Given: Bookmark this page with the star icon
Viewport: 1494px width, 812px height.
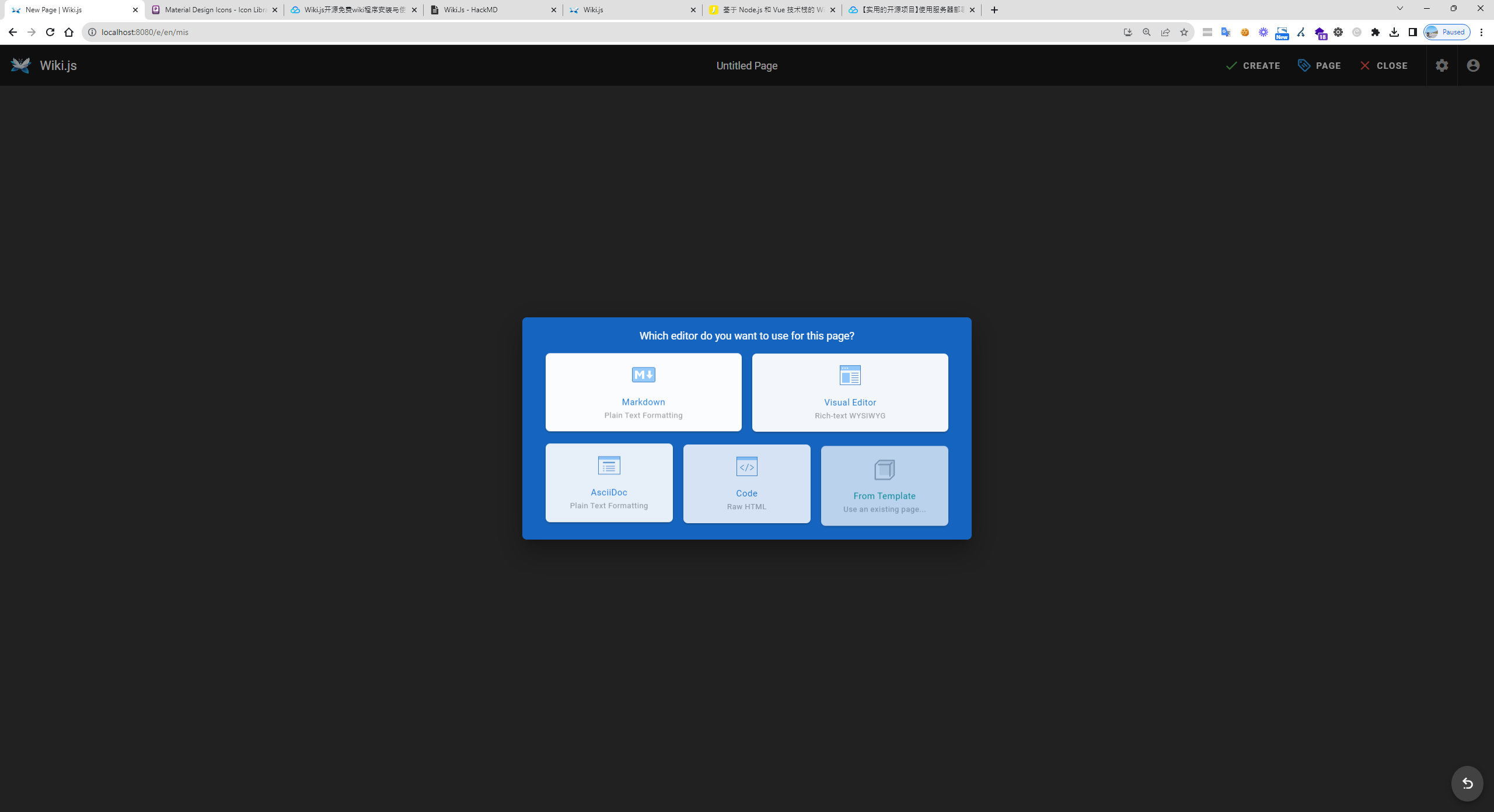Looking at the screenshot, I should (1184, 32).
